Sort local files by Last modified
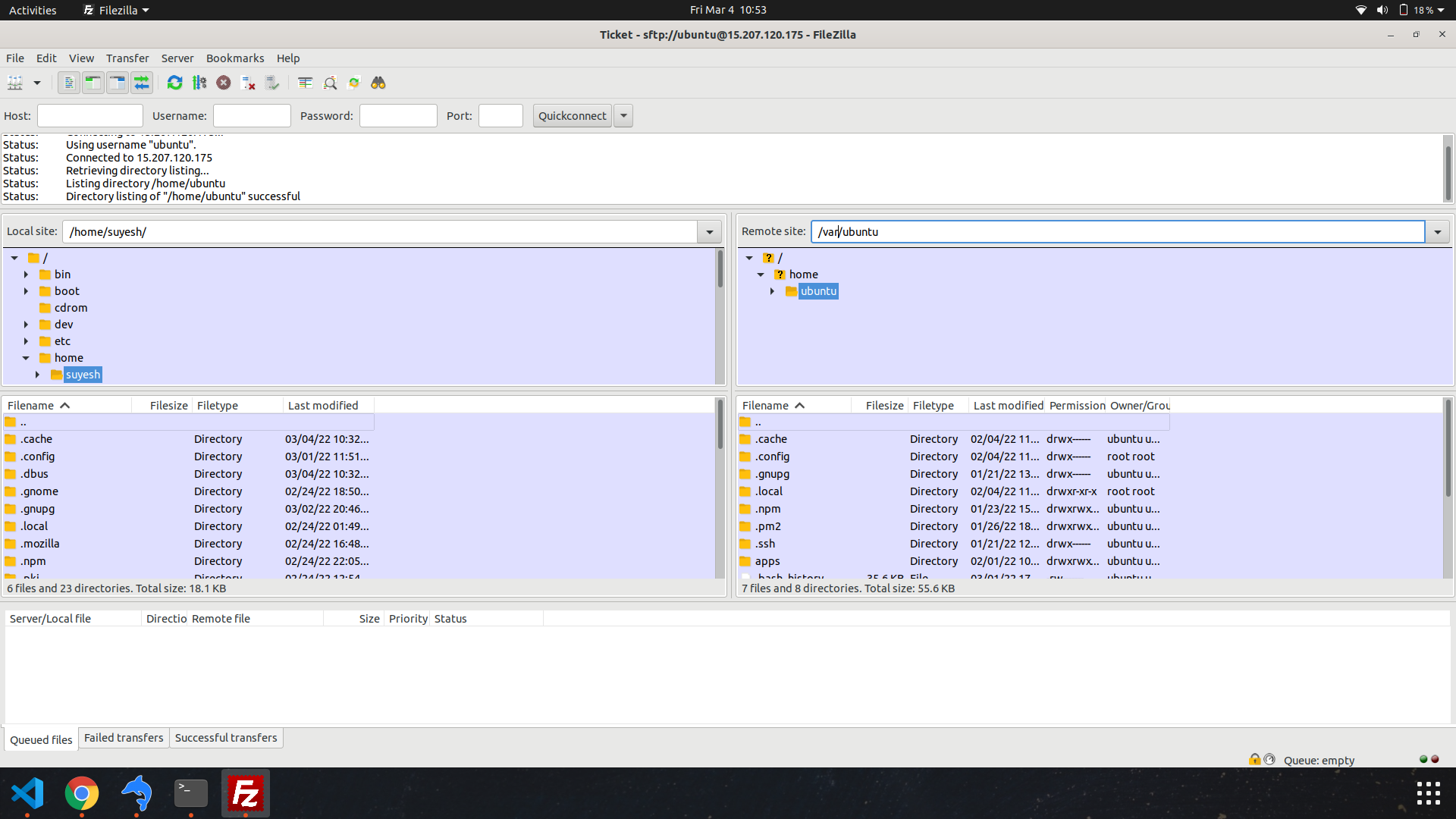 (x=328, y=406)
